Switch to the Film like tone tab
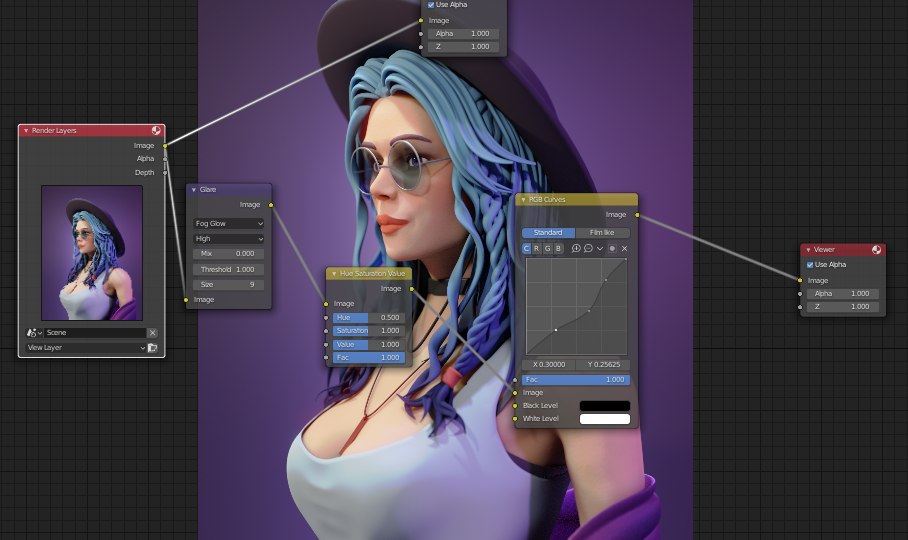 (602, 233)
